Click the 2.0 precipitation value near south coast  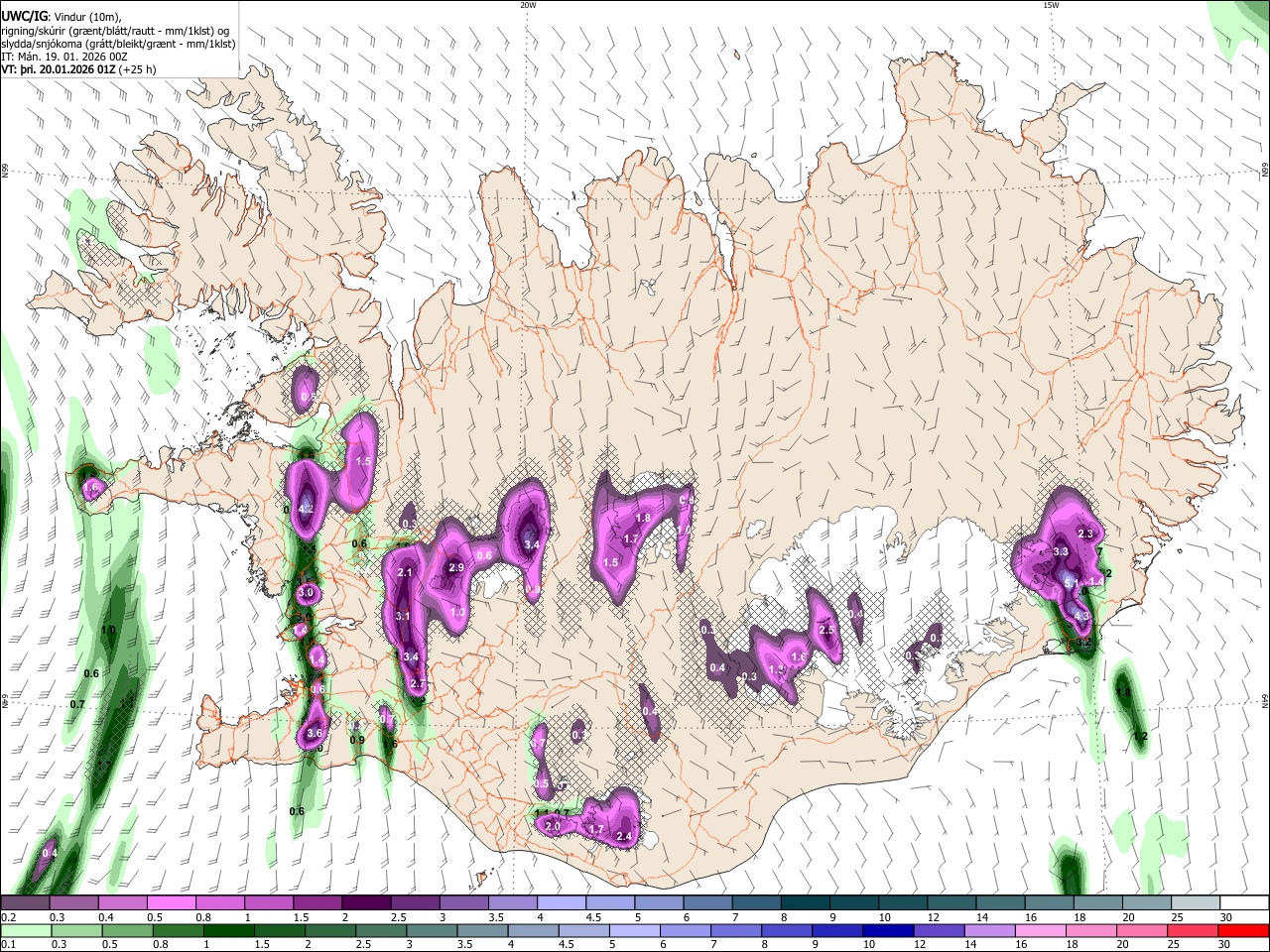[554, 826]
